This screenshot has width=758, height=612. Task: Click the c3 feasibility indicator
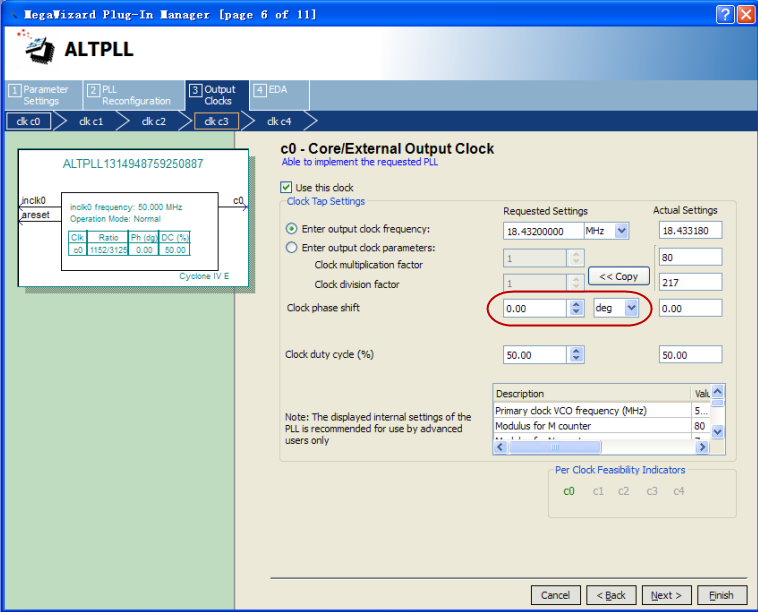tap(652, 491)
